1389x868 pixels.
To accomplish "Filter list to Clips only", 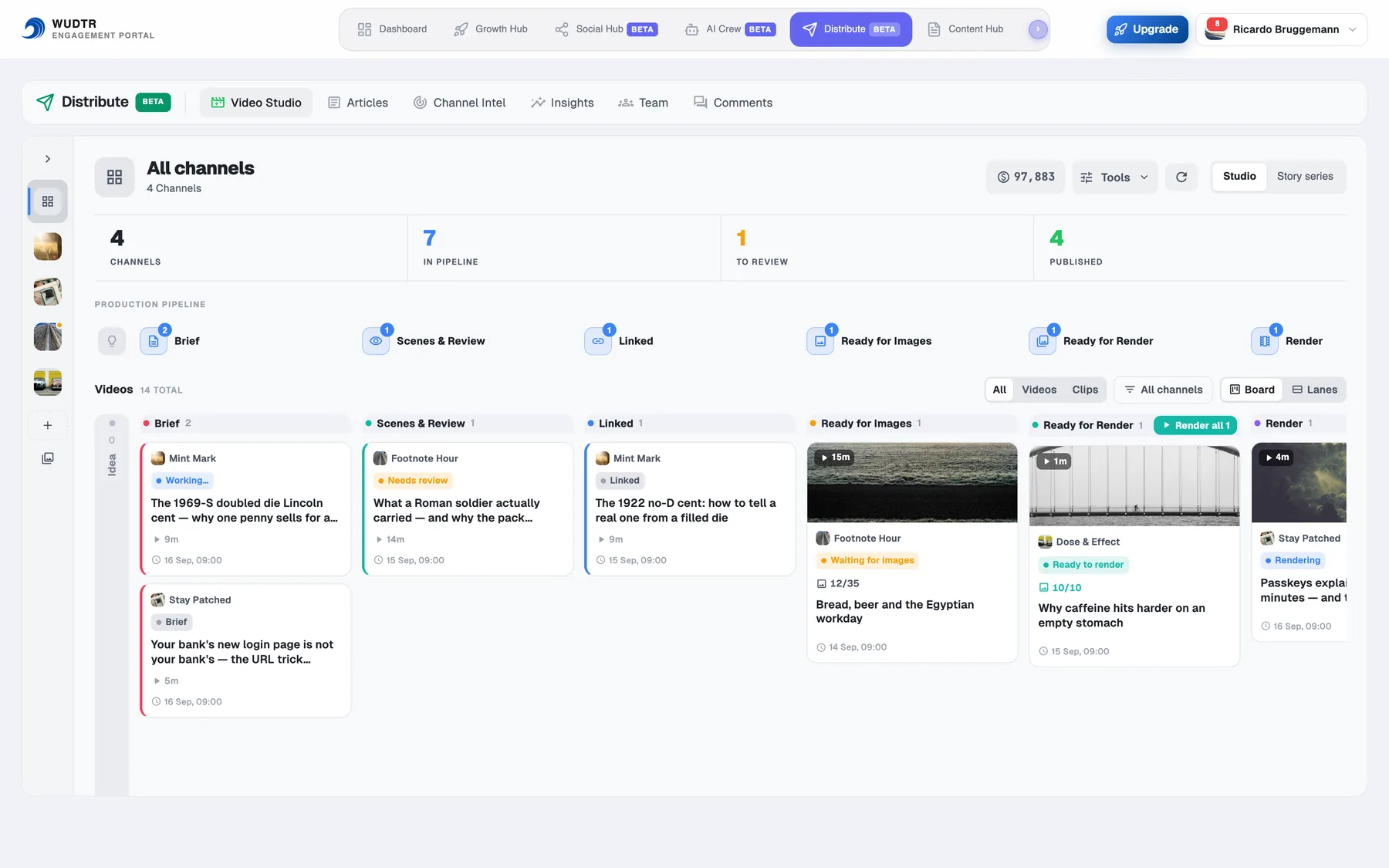I will tap(1085, 390).
